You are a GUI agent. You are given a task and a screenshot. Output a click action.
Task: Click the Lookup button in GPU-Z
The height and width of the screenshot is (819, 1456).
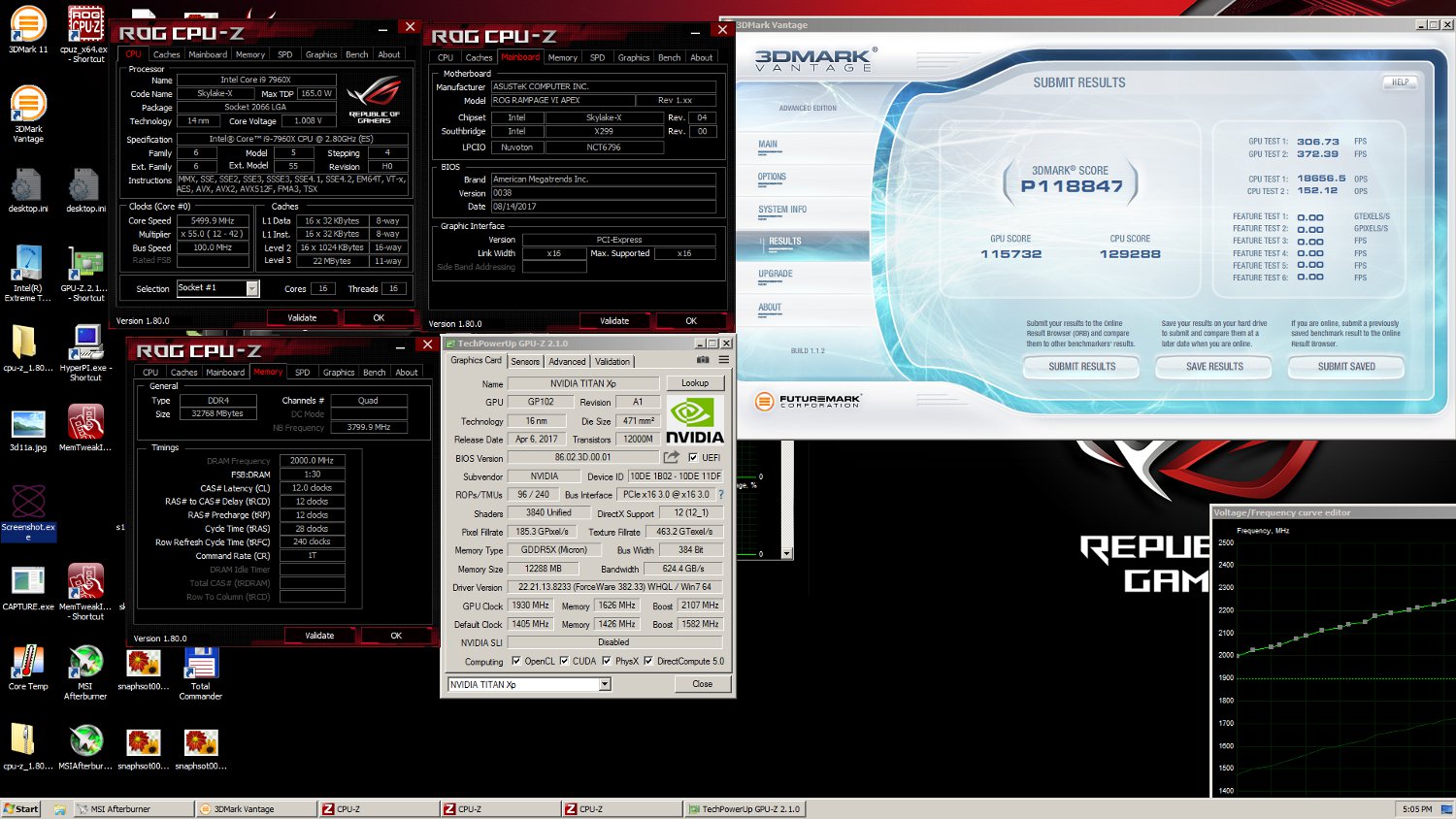point(695,383)
